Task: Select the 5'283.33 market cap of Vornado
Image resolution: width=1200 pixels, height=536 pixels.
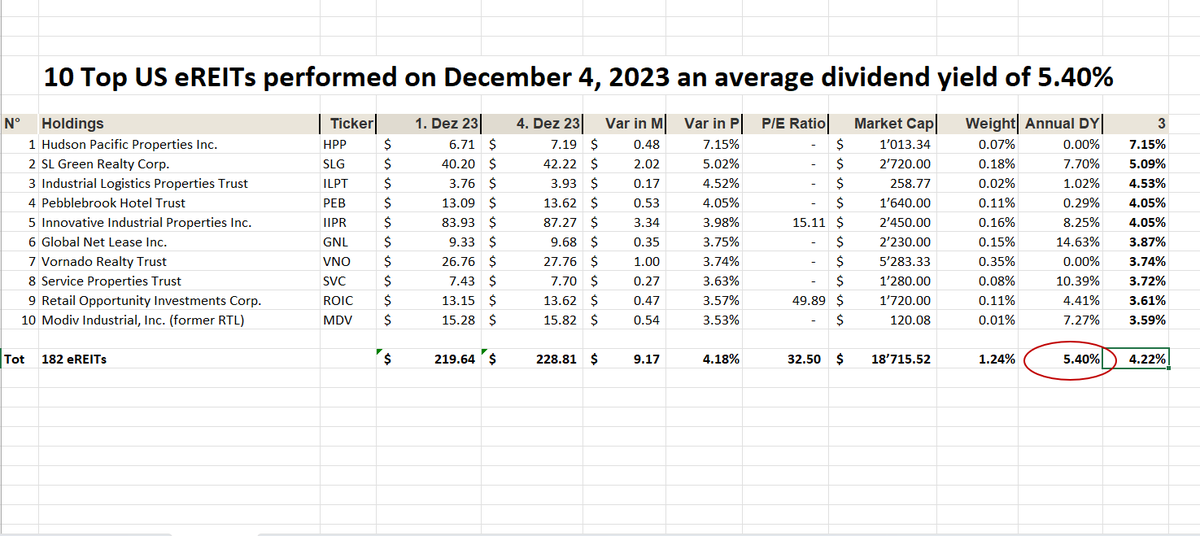Action: pyautogui.click(x=906, y=262)
